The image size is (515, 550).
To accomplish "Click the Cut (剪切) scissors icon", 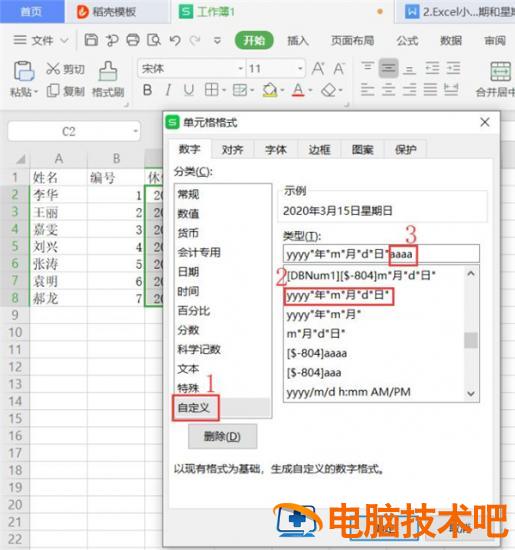I will 53,69.
